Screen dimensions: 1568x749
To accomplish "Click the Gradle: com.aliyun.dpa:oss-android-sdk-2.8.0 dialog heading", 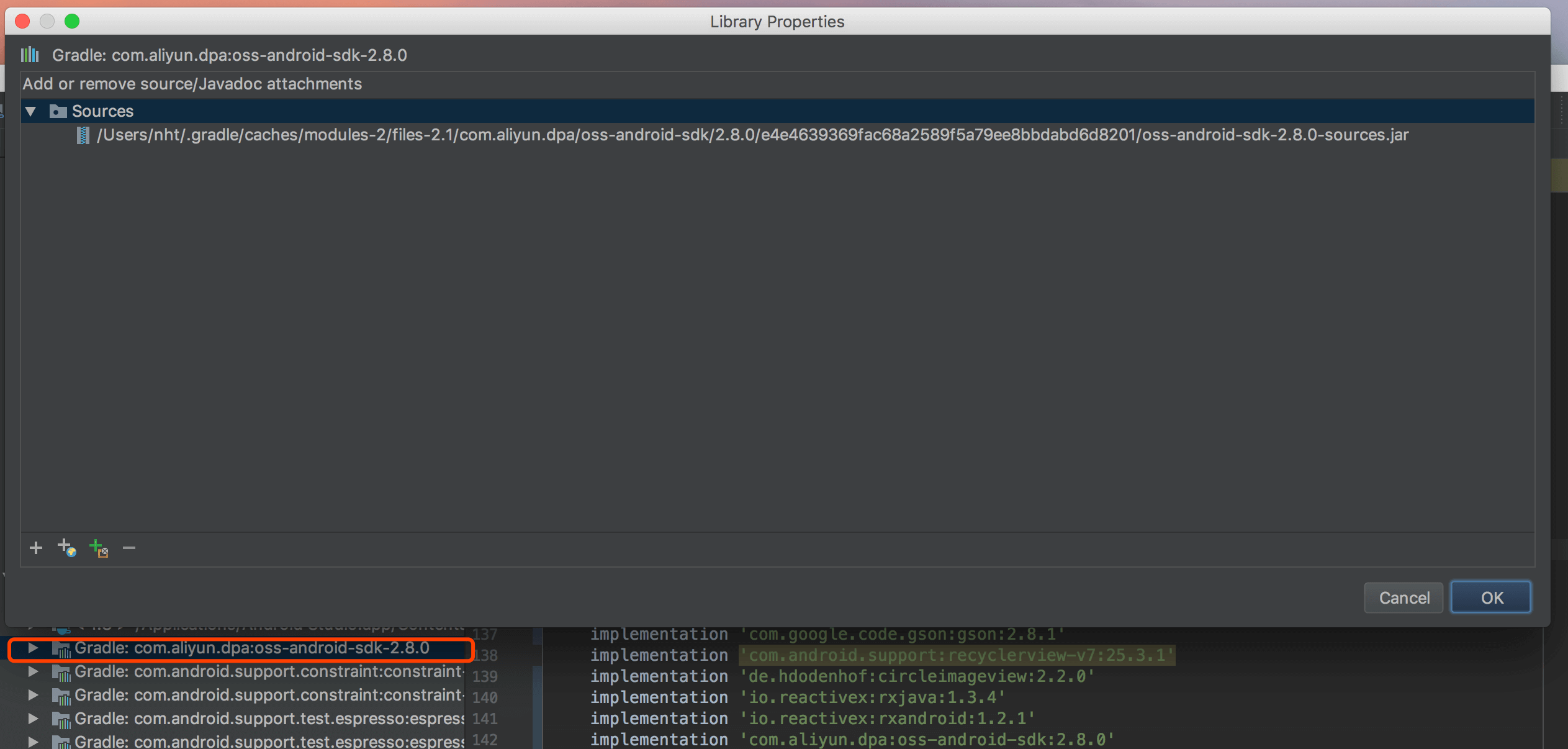I will (229, 55).
